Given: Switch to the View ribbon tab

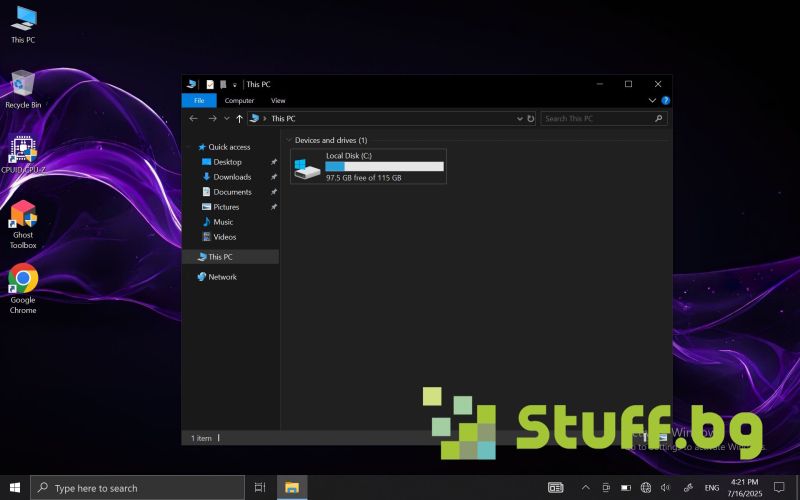Looking at the screenshot, I should pos(278,101).
